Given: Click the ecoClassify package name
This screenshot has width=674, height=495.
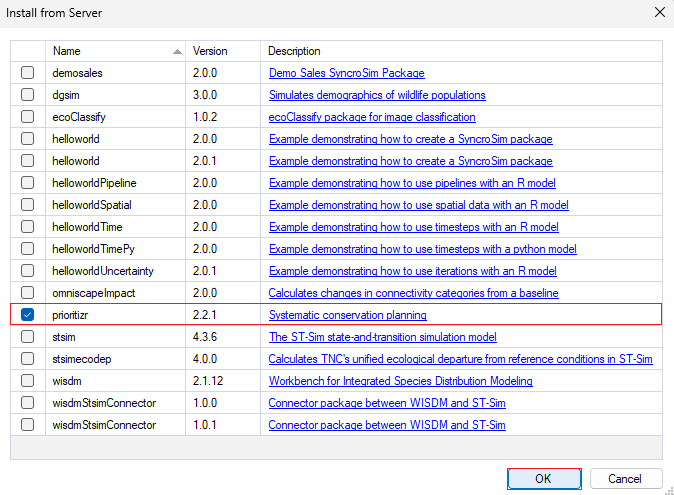Looking at the screenshot, I should [79, 117].
